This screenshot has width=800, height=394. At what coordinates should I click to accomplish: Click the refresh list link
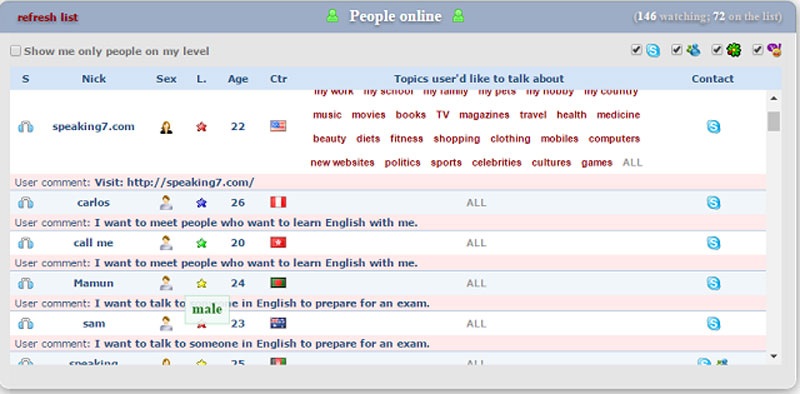click(x=47, y=17)
